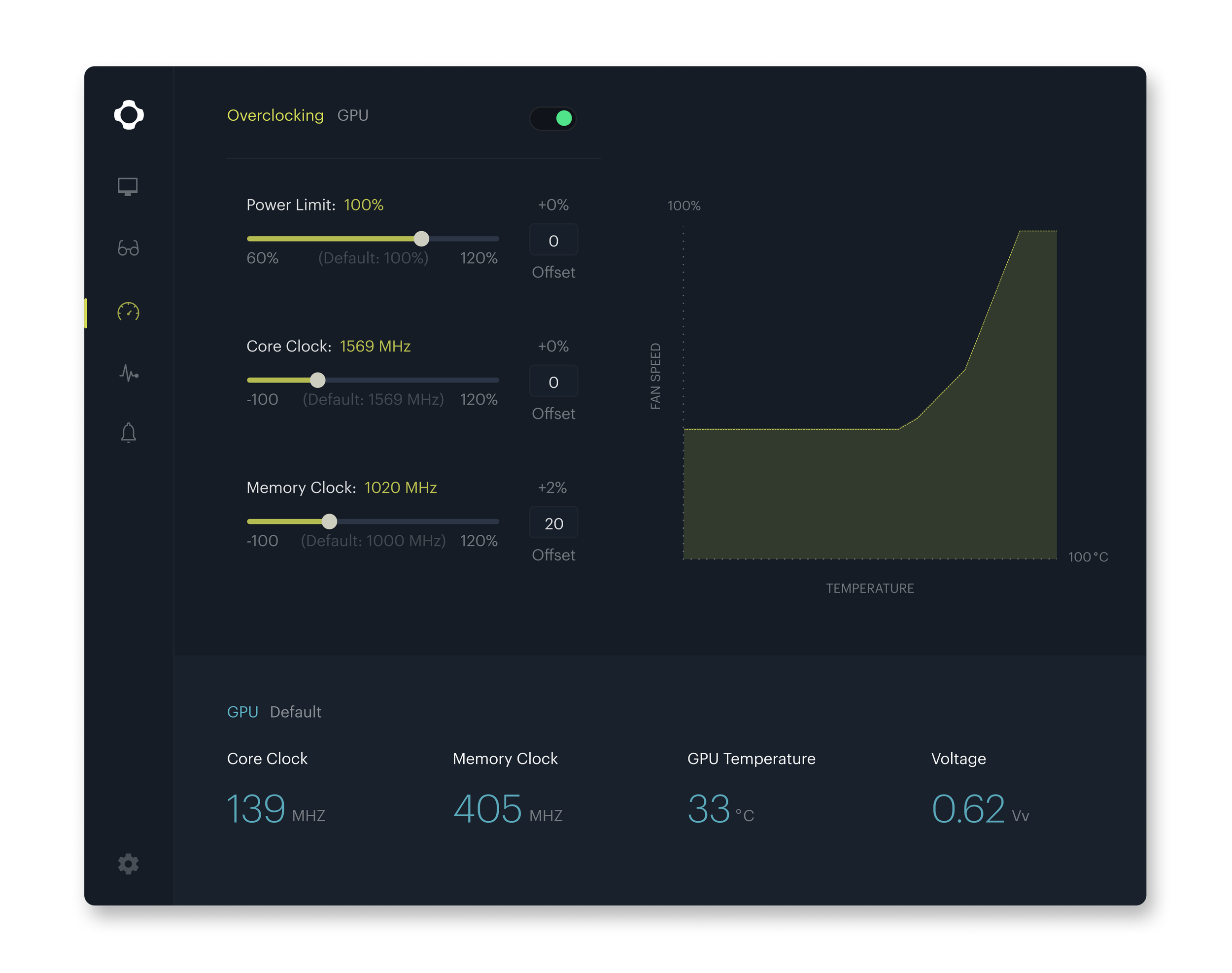Screen dimensions: 1232x973
Task: Click the Memory Clock slider handle
Action: pyautogui.click(x=329, y=521)
